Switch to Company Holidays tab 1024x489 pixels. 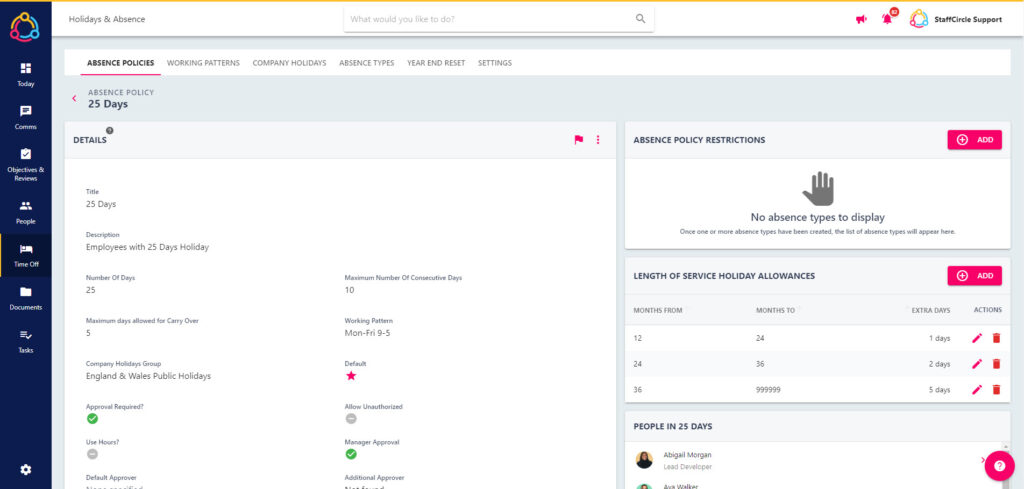[x=289, y=63]
